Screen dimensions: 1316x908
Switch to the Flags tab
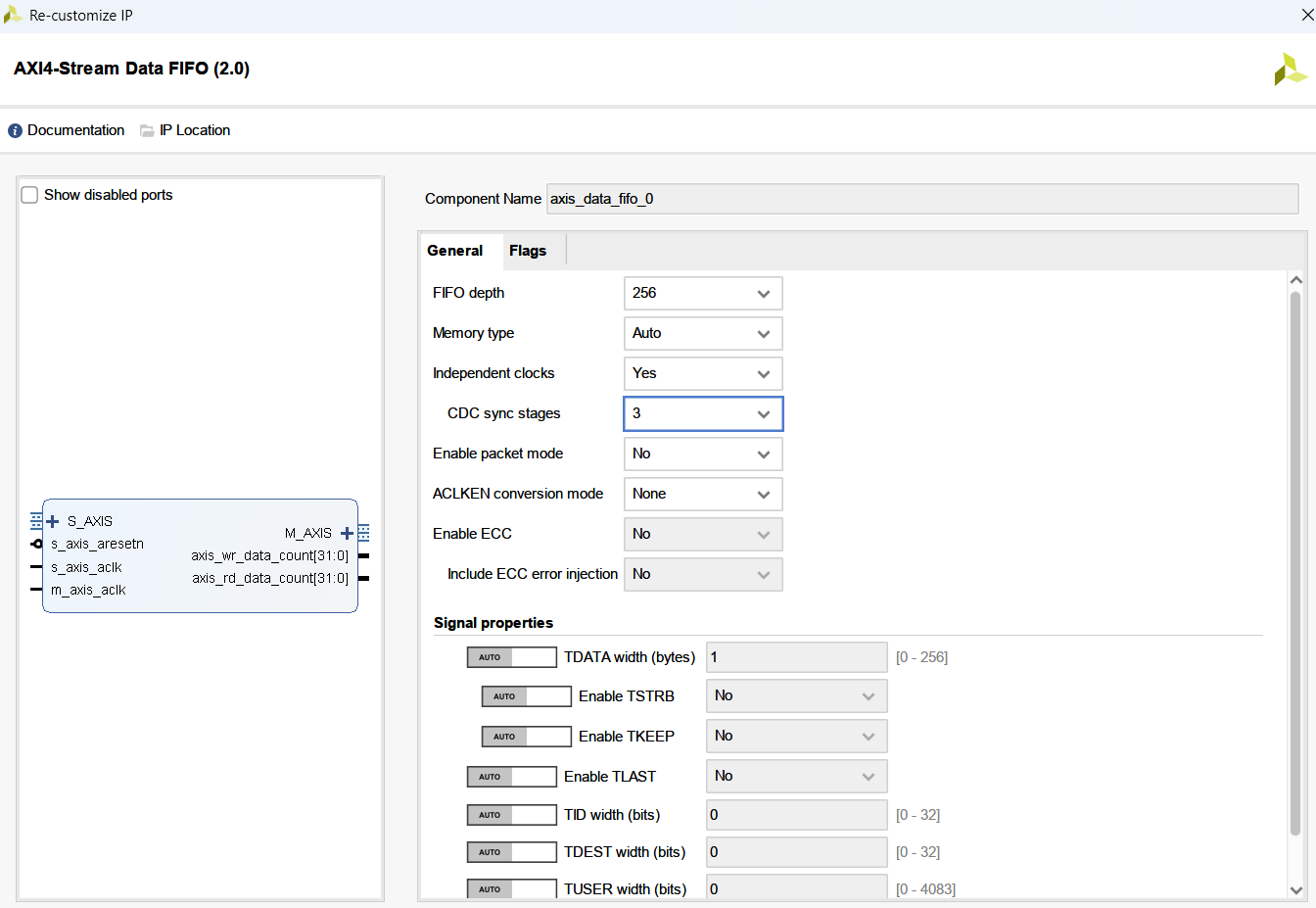[528, 251]
